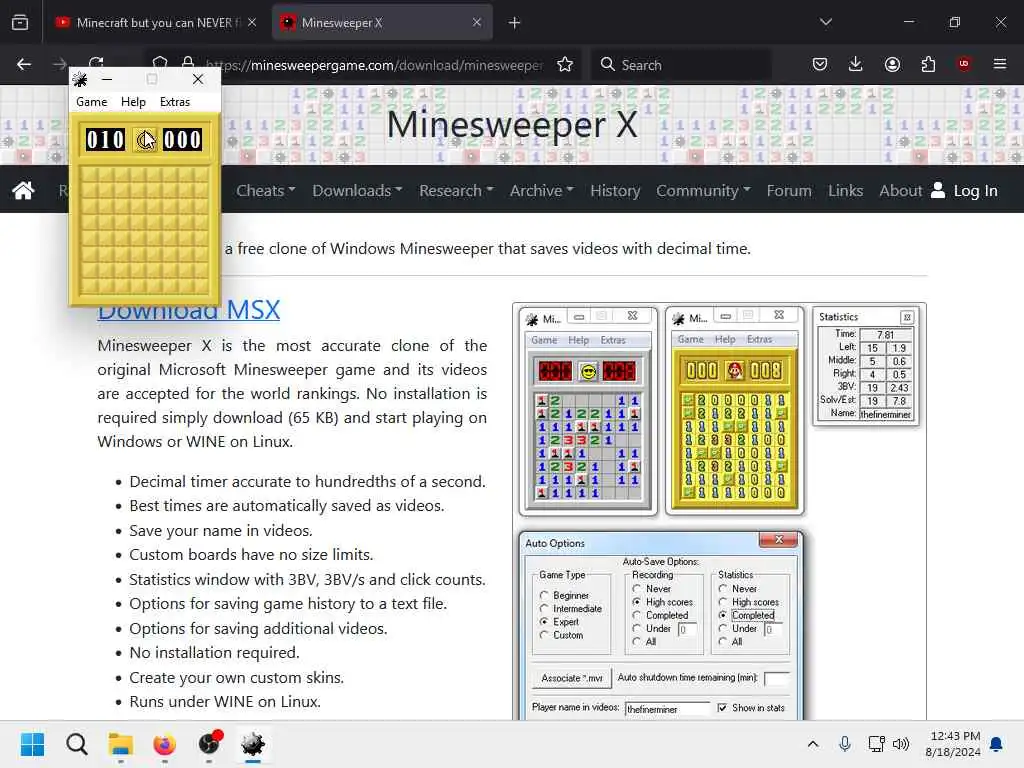This screenshot has width=1024, height=768.
Task: Click the browser Search field
Action: point(681,64)
